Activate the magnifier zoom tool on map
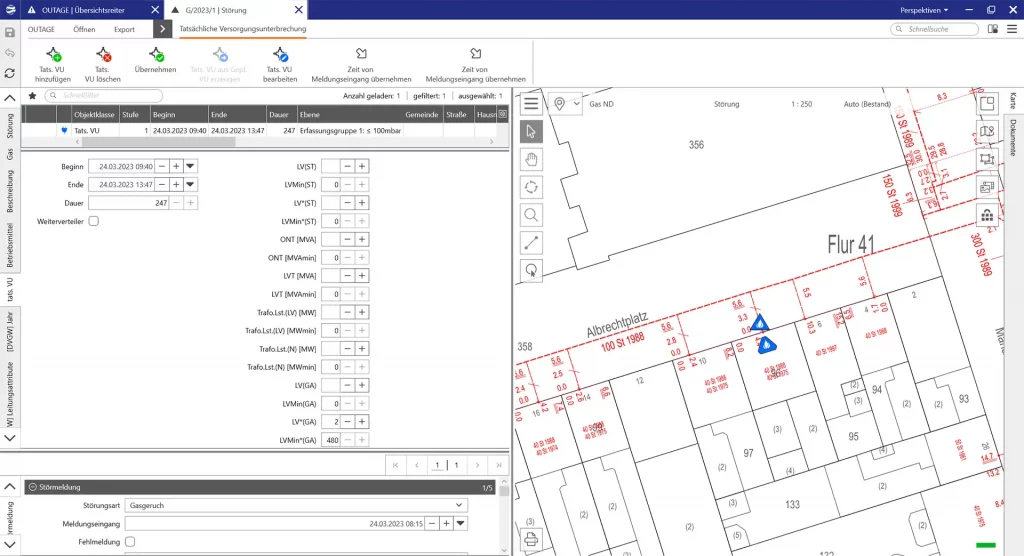 click(531, 214)
